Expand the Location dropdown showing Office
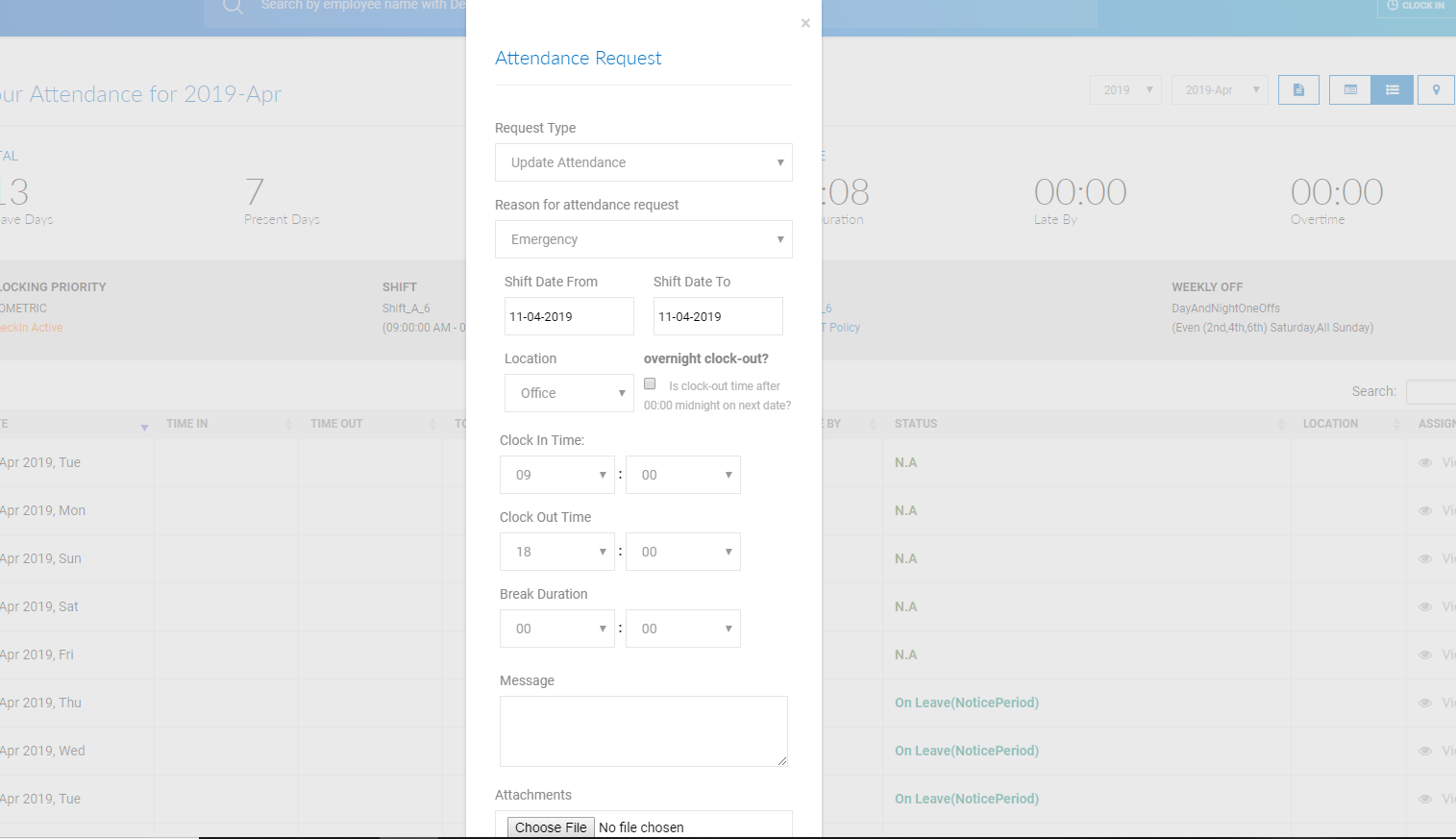The width and height of the screenshot is (1456, 839). [569, 393]
